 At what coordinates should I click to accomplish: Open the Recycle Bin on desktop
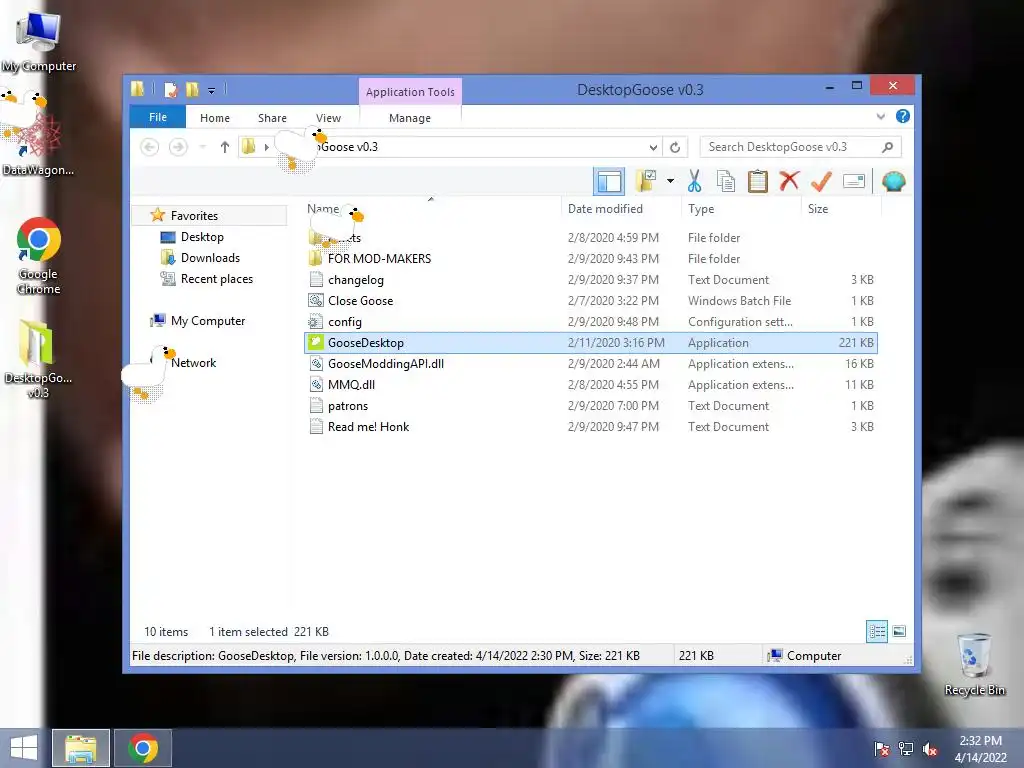pos(974,664)
